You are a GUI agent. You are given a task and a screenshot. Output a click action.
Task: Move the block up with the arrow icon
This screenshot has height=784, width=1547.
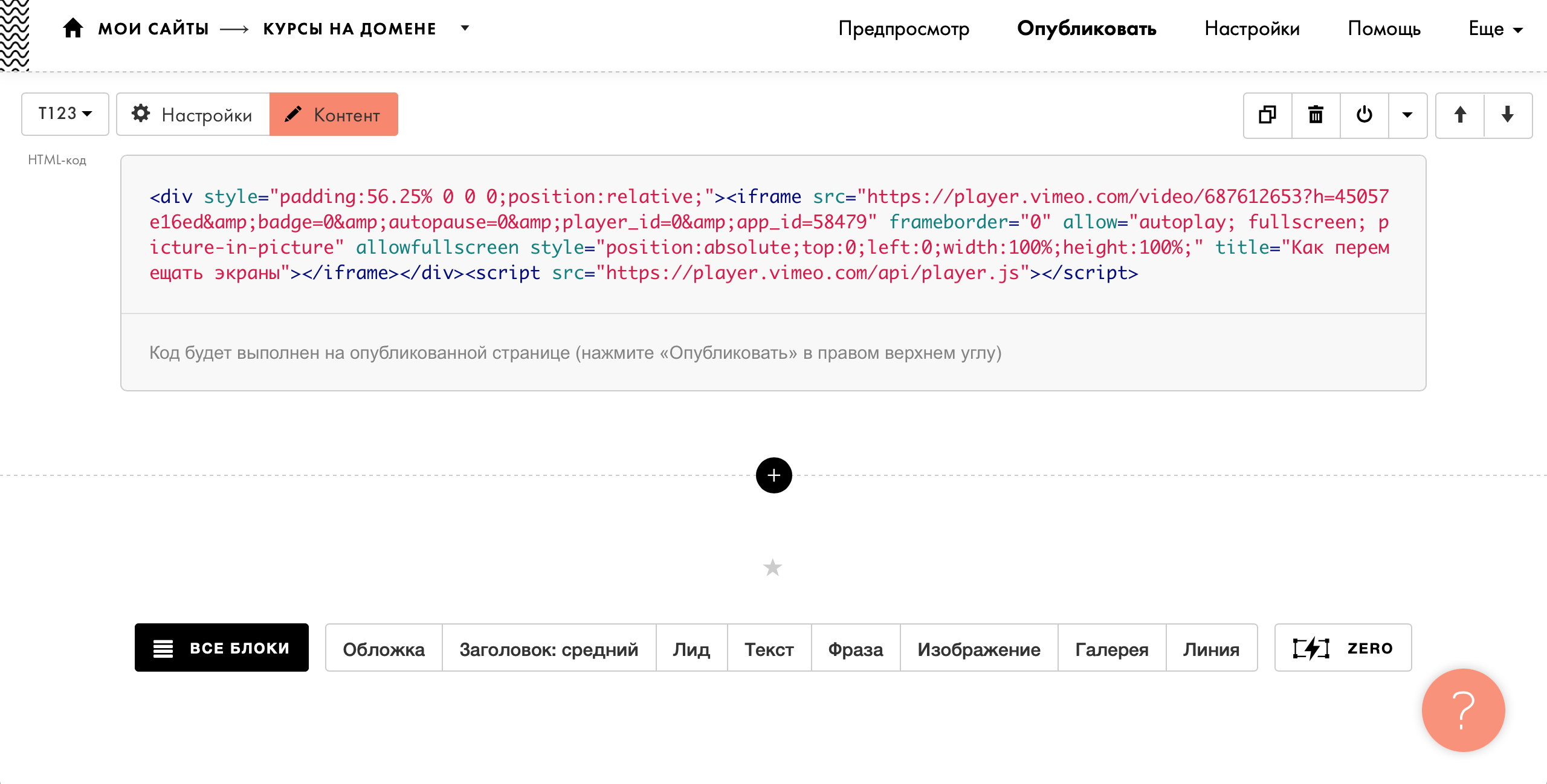[x=1460, y=115]
